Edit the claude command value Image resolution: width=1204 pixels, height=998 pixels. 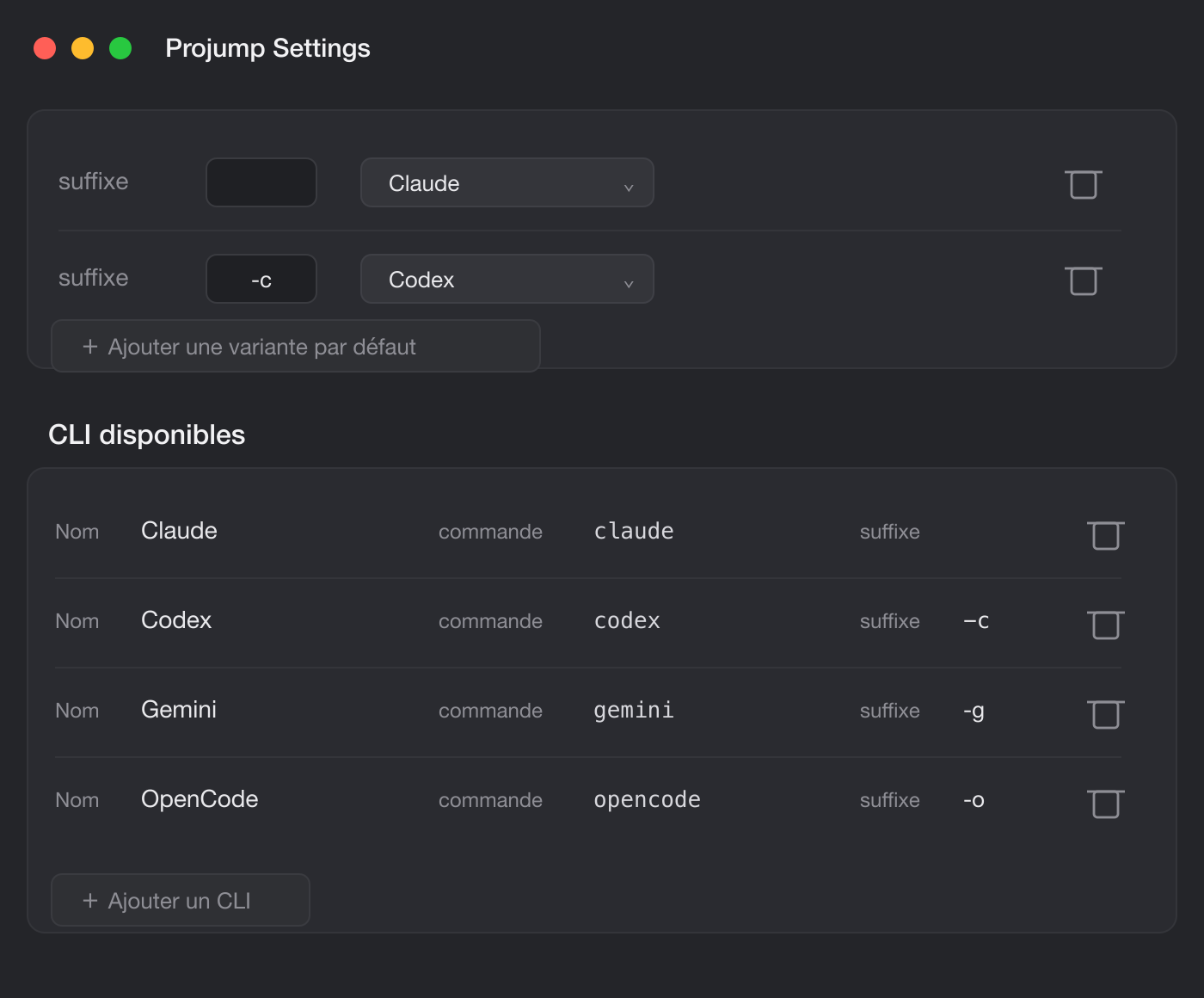[634, 532]
